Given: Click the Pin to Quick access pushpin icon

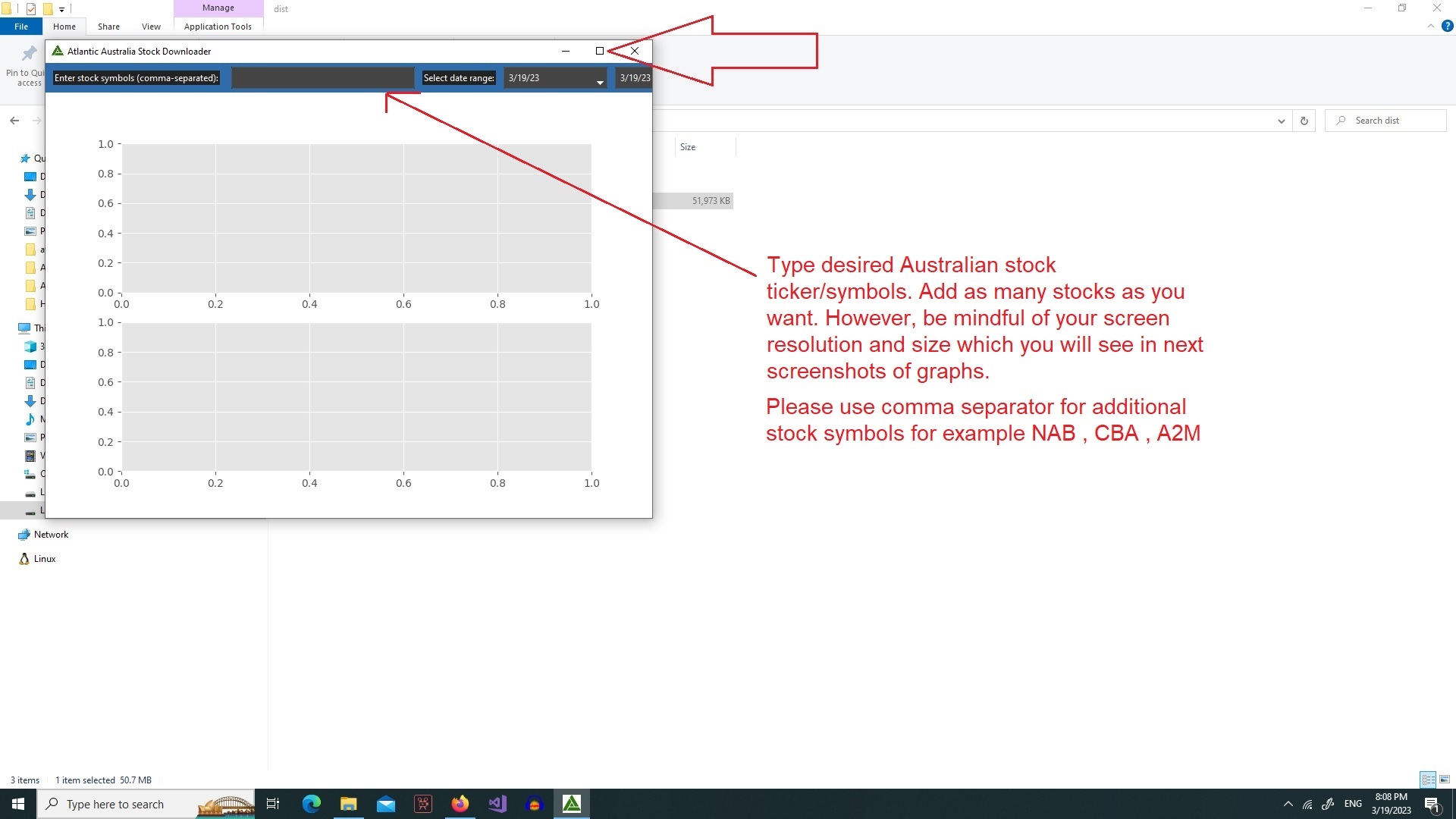Looking at the screenshot, I should [28, 53].
